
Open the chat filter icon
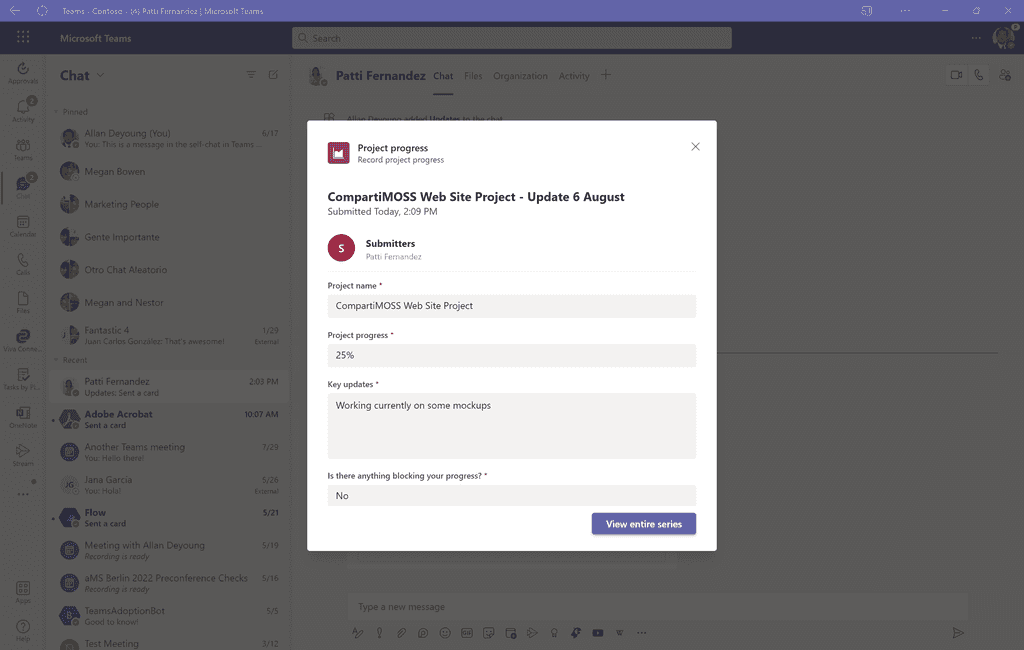click(x=251, y=75)
